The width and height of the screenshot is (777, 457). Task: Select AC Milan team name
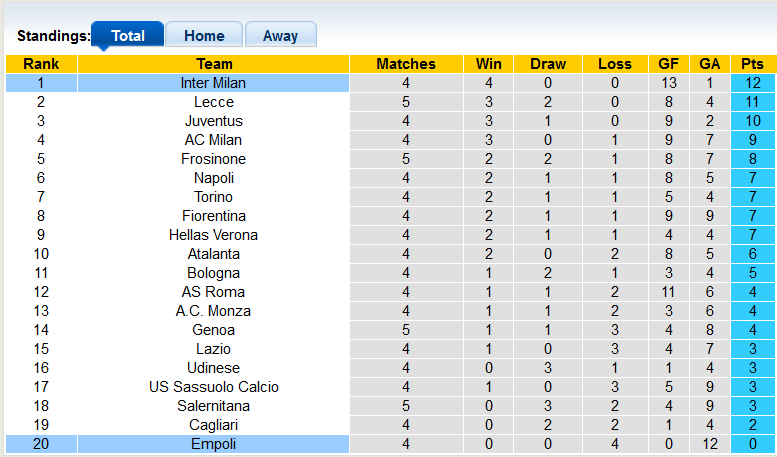[x=213, y=140]
